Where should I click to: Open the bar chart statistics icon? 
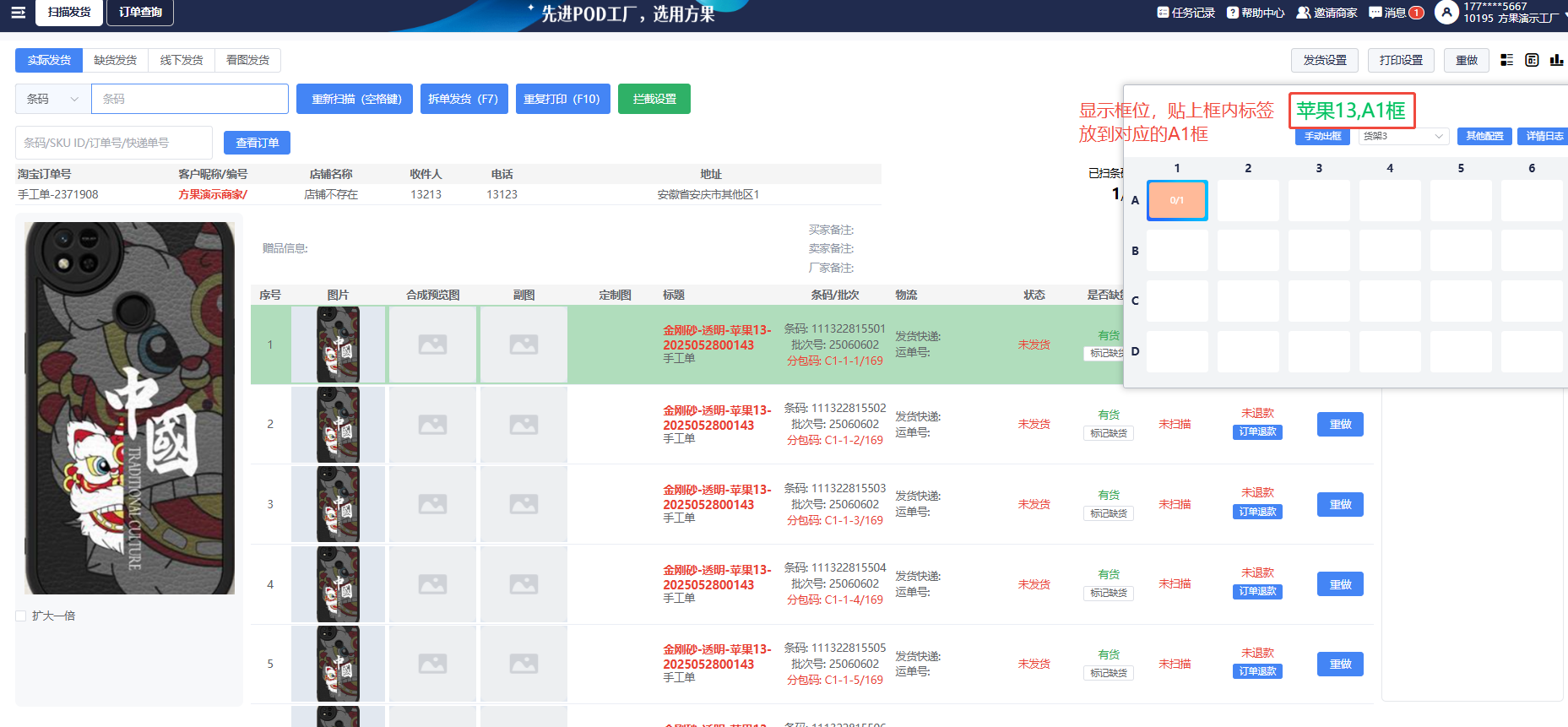tap(1556, 60)
